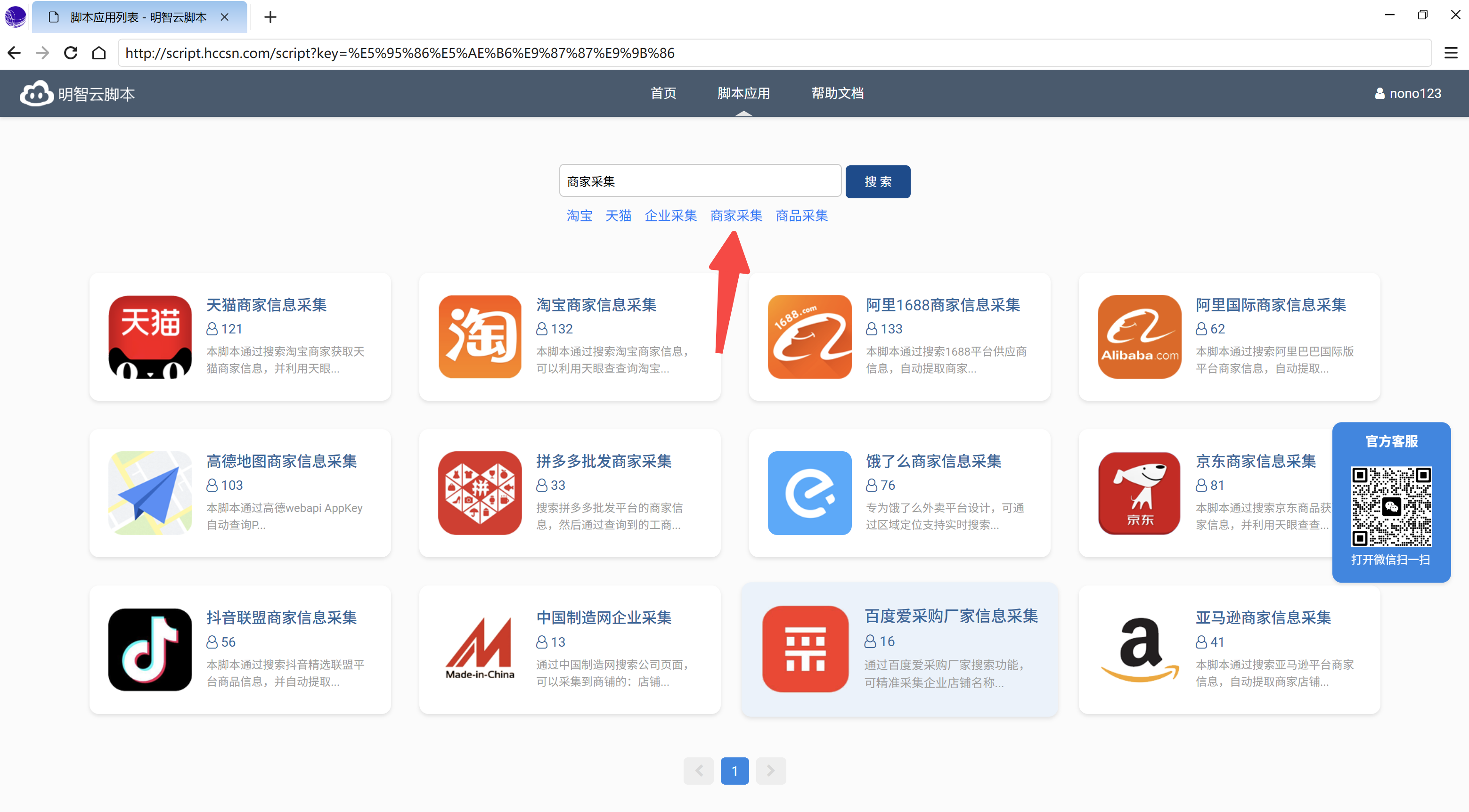Open the Gaode map paper-plane icon
Screen dimensions: 1469x812
coord(150,493)
